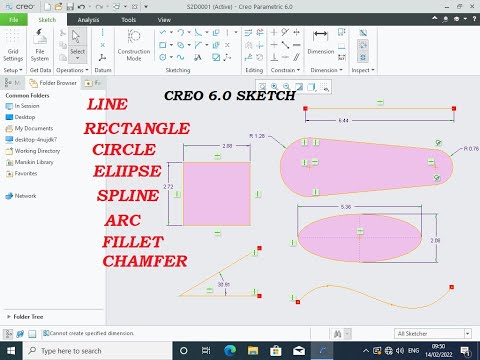The height and width of the screenshot is (360, 480).
Task: Expand the Constrain group dropdown
Action: point(285,70)
